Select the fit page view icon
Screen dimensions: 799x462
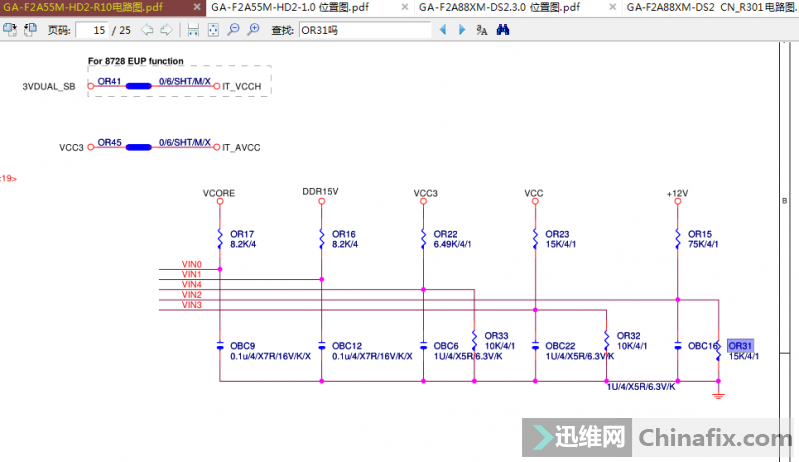click(x=213, y=30)
